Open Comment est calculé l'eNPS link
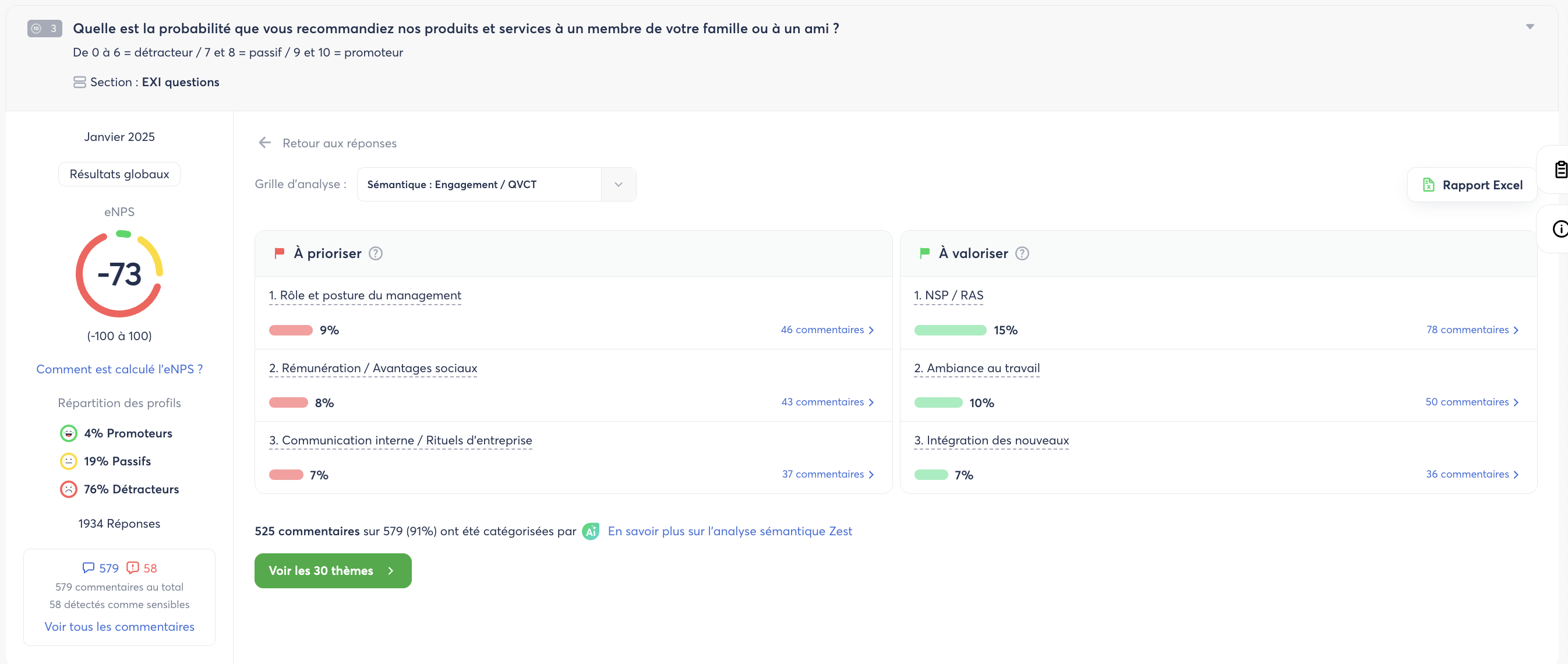The width and height of the screenshot is (1568, 664). pyautogui.click(x=119, y=369)
